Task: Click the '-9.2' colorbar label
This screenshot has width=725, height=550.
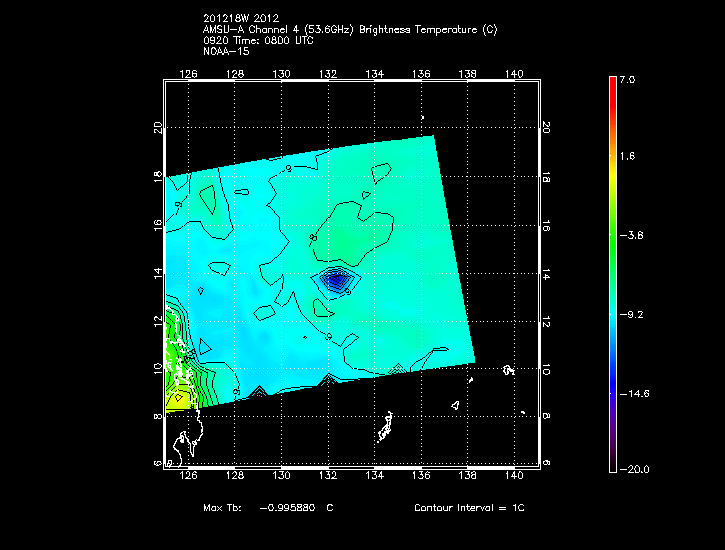Action: pos(631,315)
